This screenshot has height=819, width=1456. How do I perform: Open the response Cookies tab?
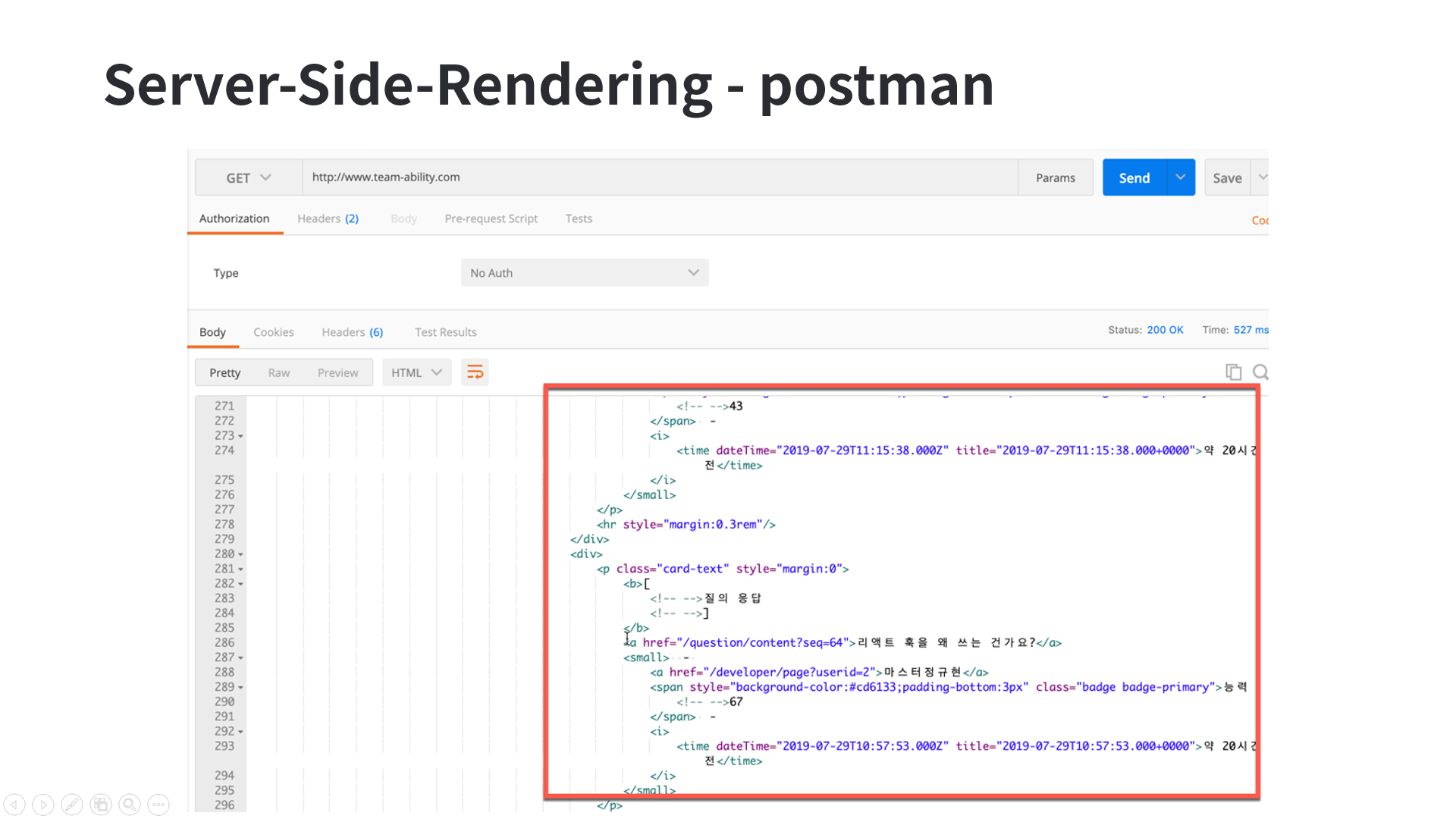273,332
